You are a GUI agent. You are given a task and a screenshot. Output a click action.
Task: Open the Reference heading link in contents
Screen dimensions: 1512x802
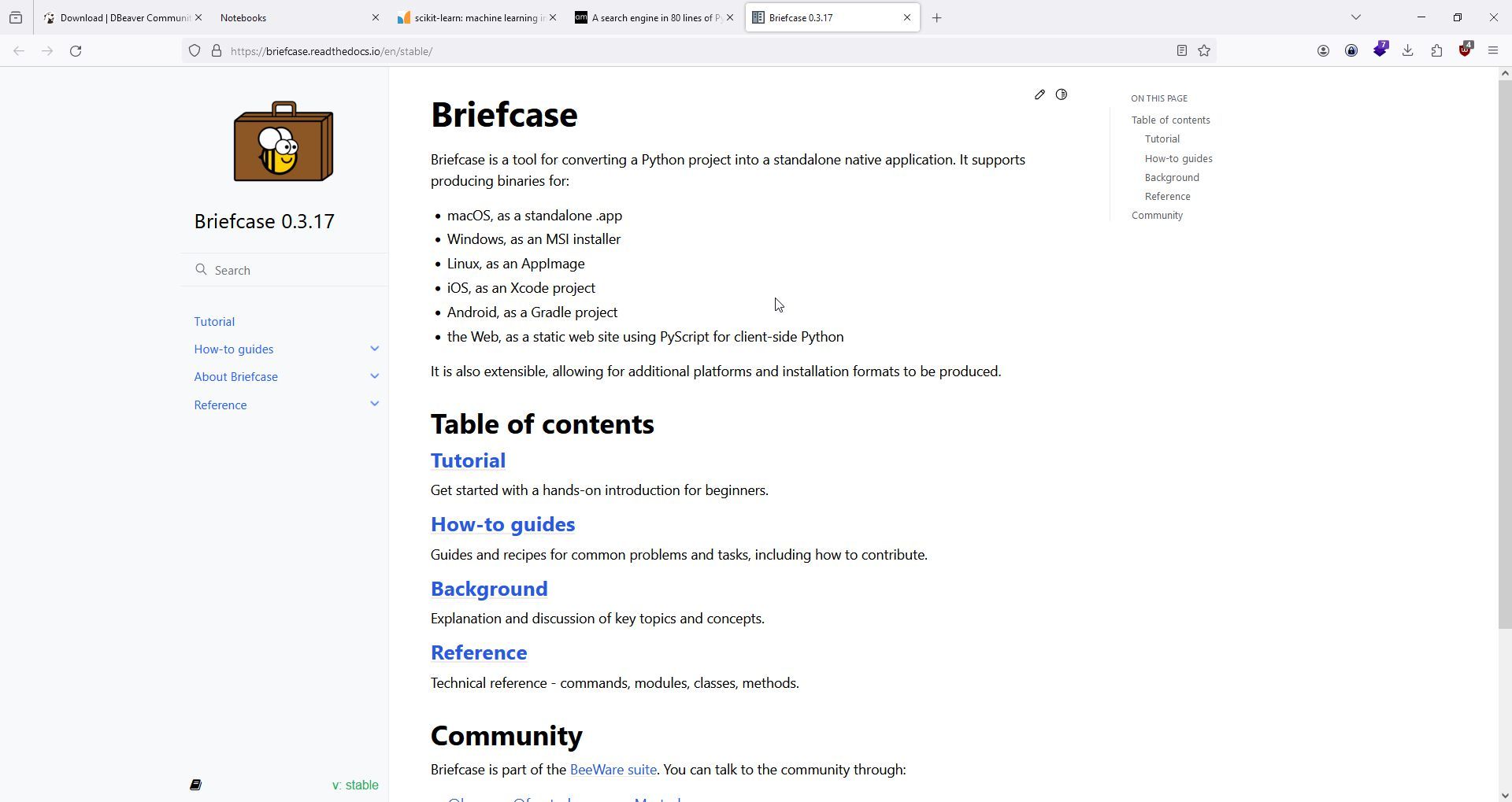479,652
